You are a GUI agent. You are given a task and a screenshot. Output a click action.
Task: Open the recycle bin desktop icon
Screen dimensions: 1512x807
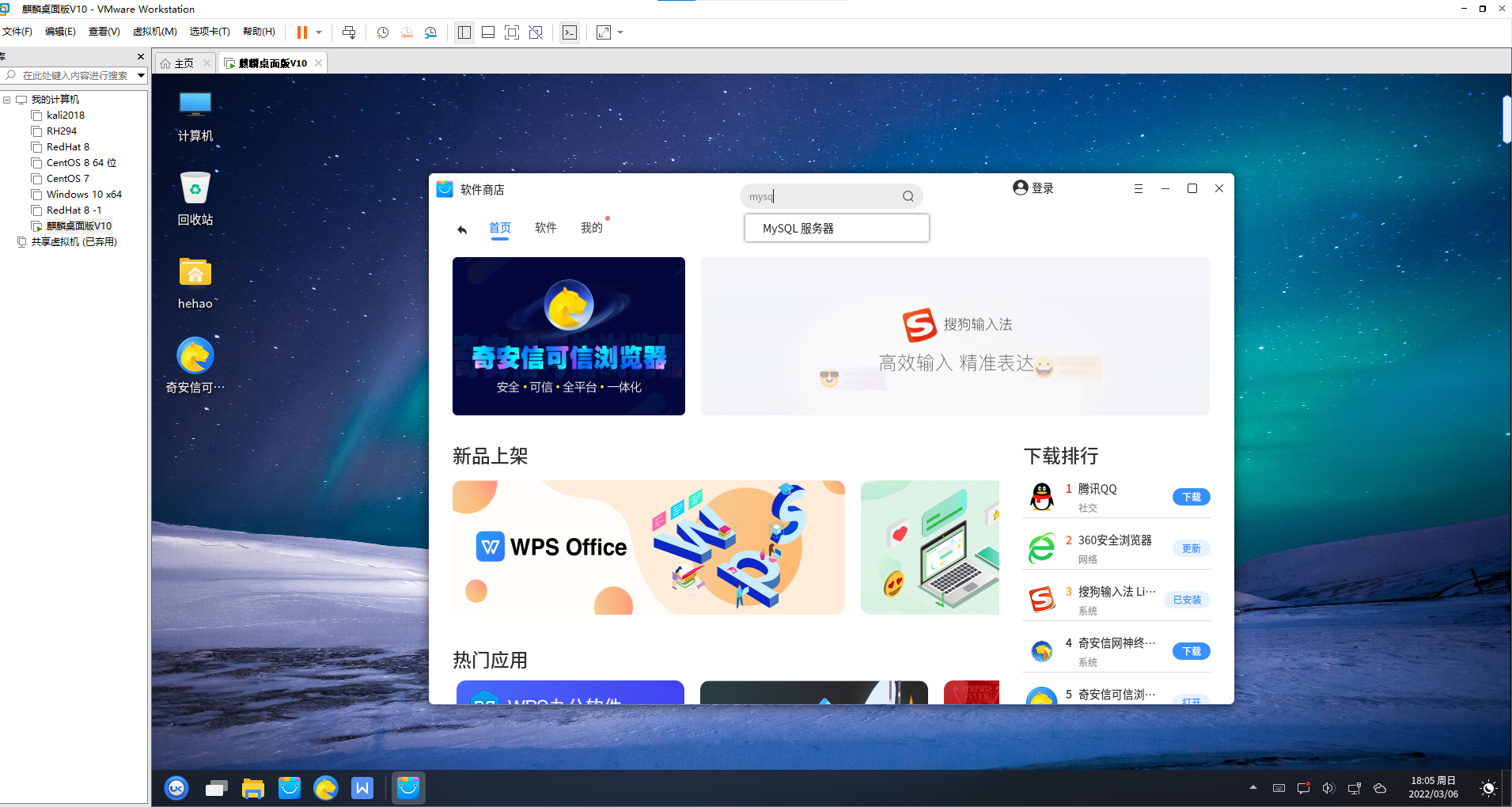(195, 199)
